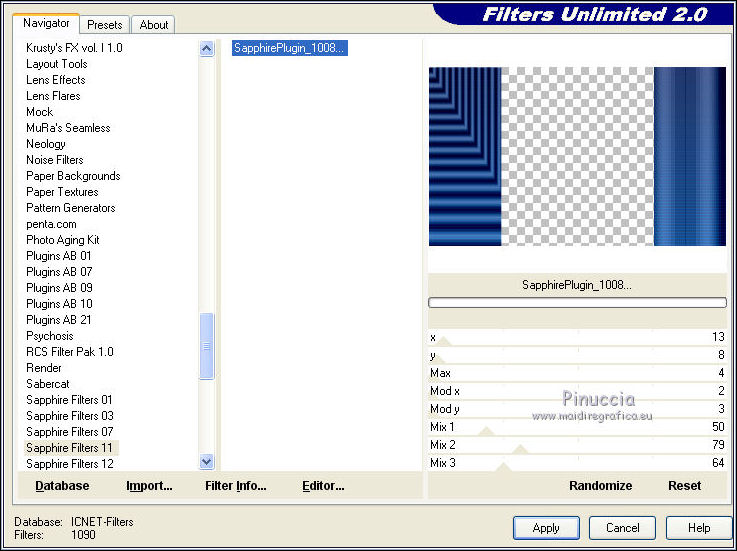
Task: Click Import... button
Action: (149, 486)
